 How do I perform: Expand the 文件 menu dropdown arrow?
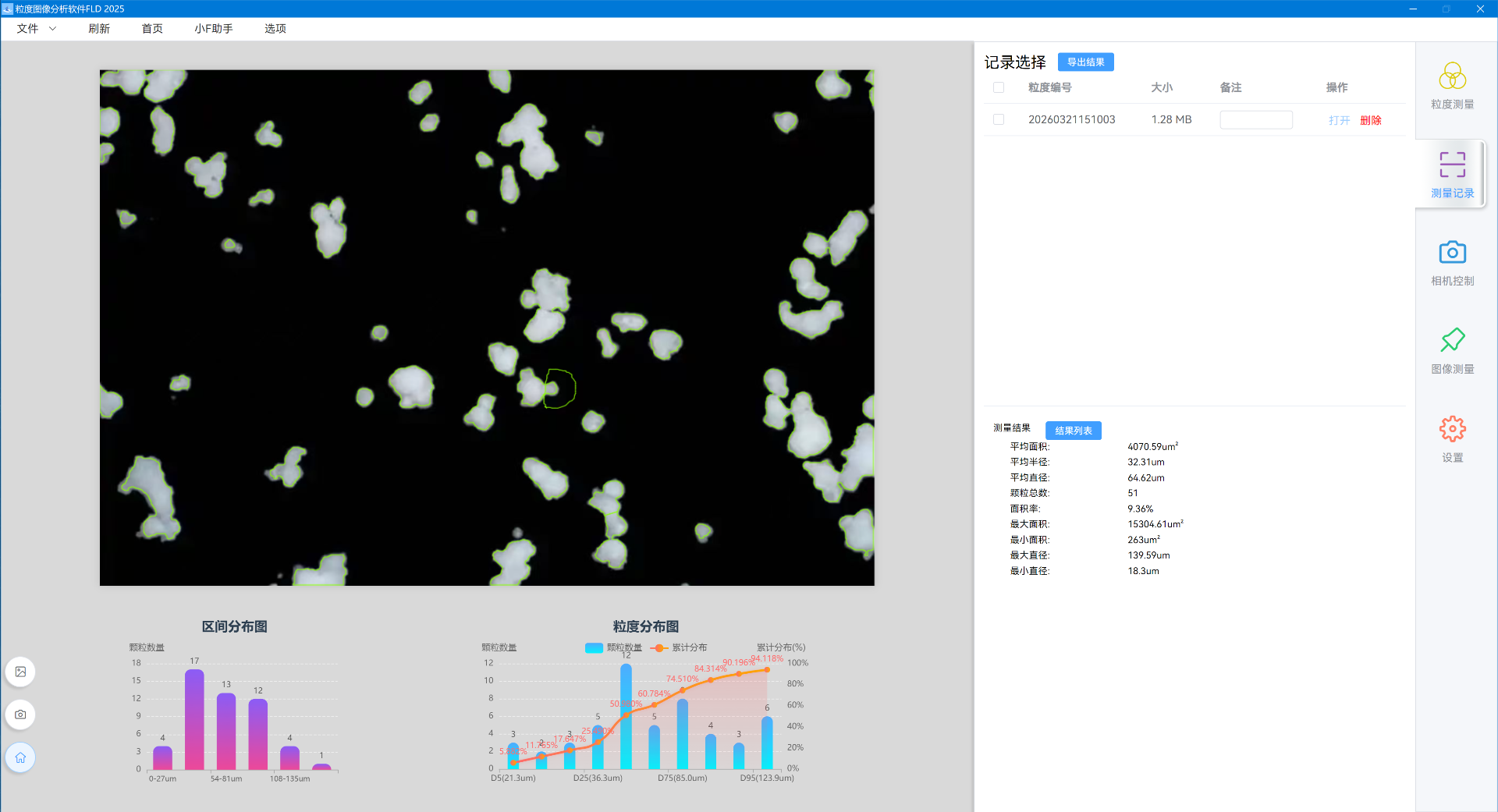[x=52, y=29]
